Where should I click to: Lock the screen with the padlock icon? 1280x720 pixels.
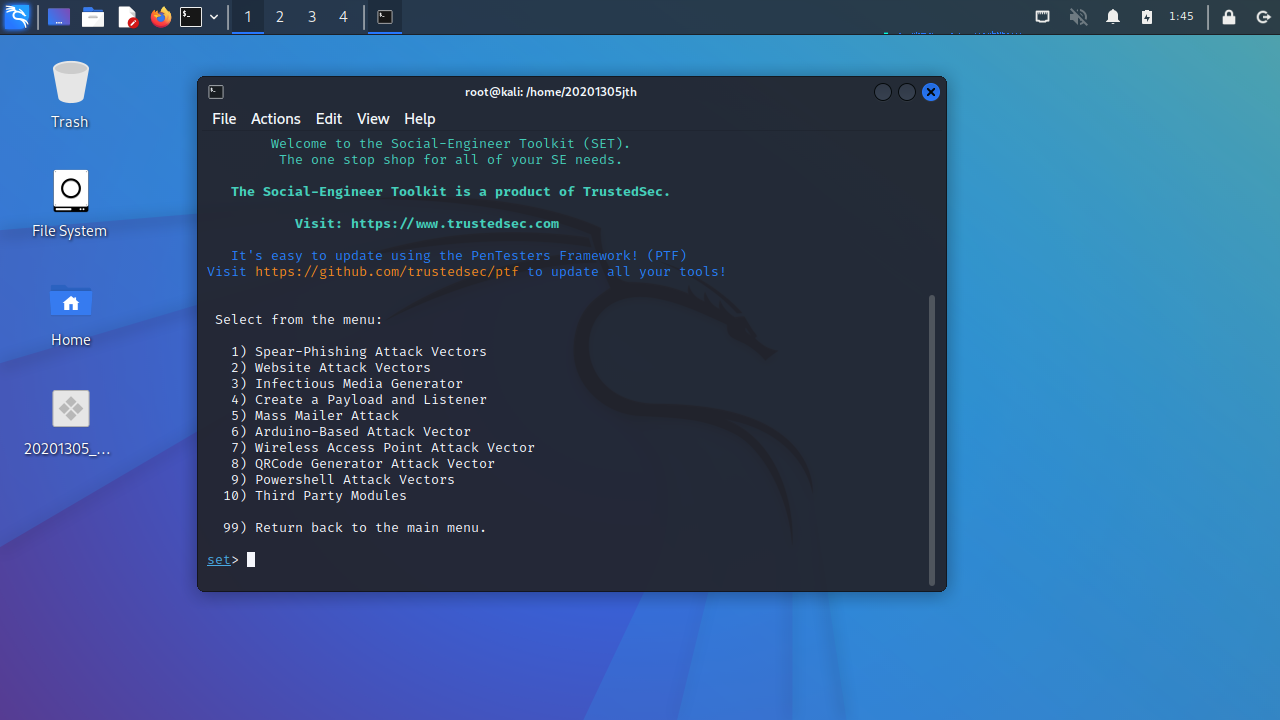tap(1229, 17)
